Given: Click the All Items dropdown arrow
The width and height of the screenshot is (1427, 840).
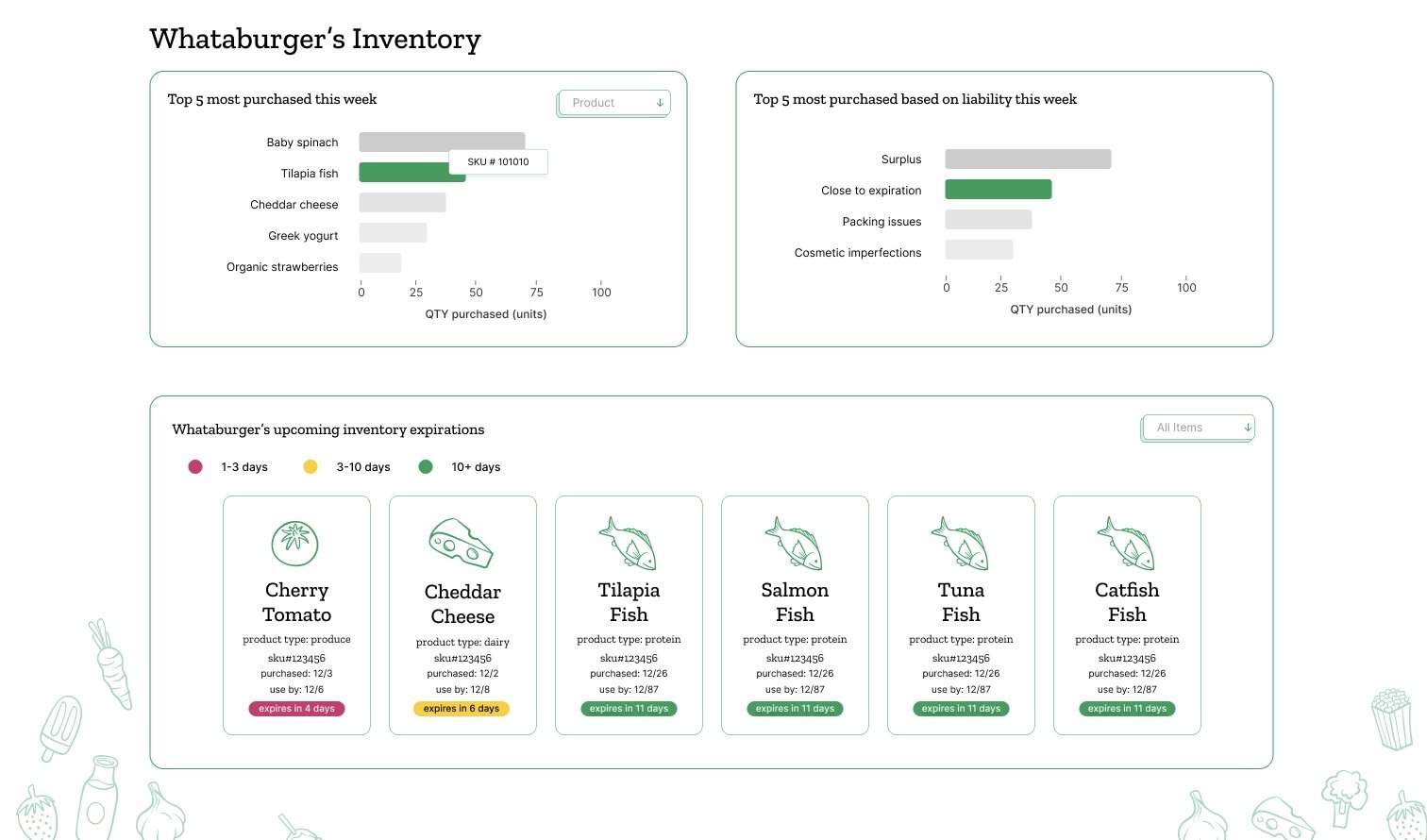Looking at the screenshot, I should (x=1247, y=428).
